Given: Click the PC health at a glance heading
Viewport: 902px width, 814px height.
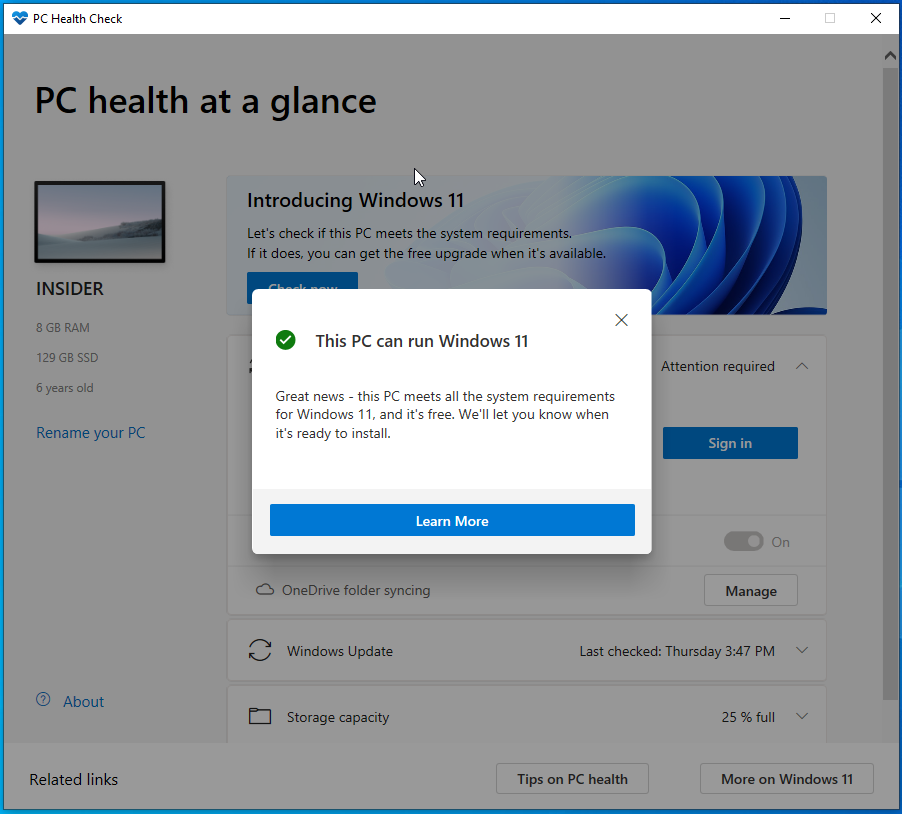Looking at the screenshot, I should [x=205, y=102].
